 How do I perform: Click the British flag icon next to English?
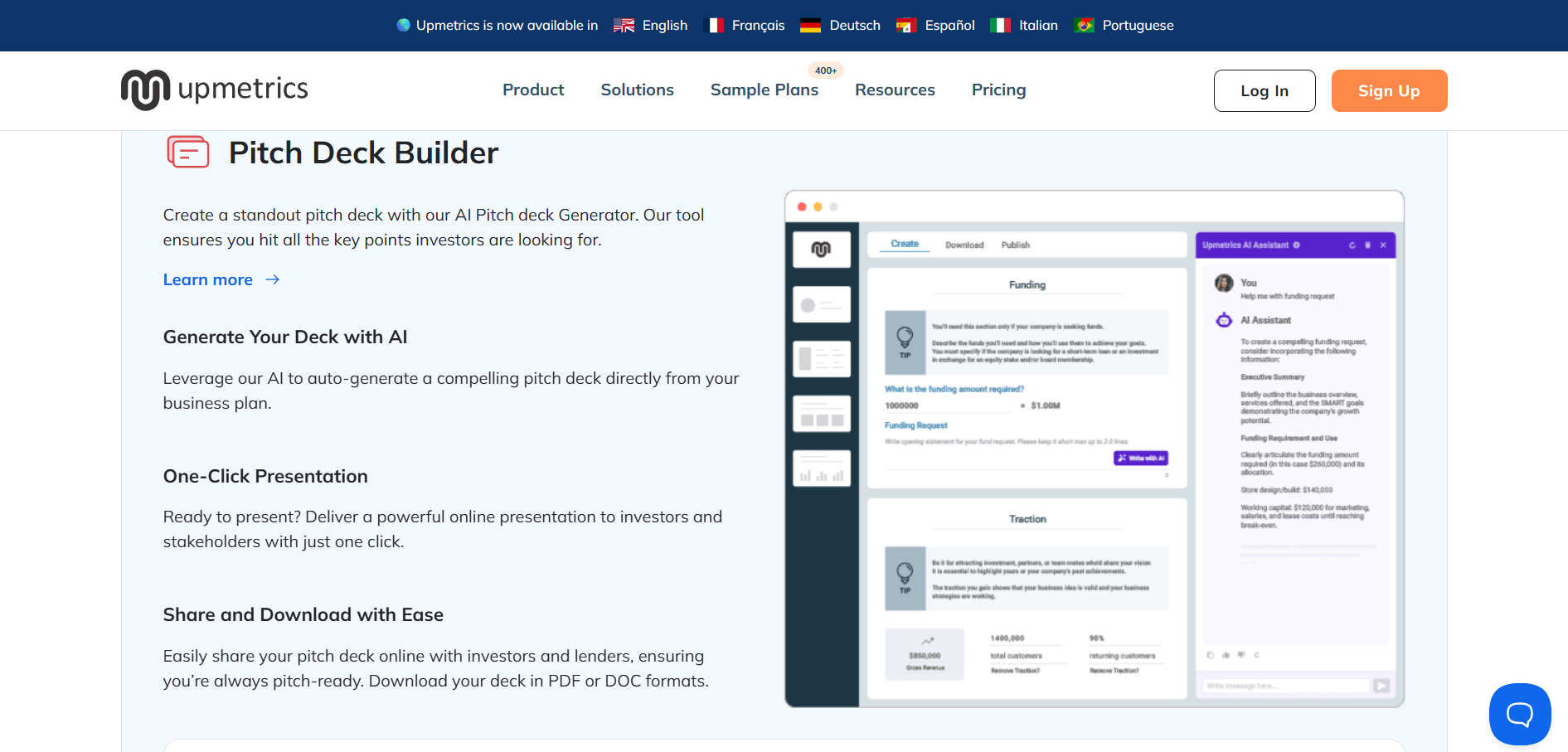(623, 25)
